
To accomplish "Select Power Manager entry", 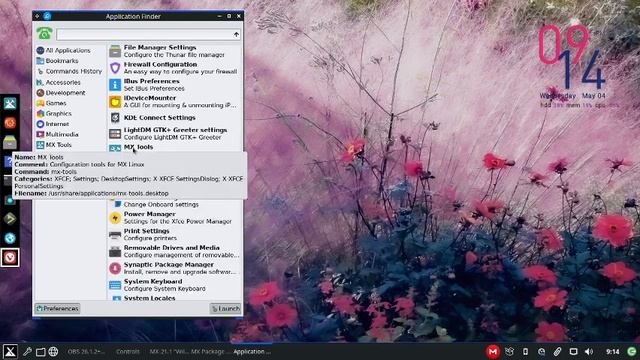I will pyautogui.click(x=175, y=218).
